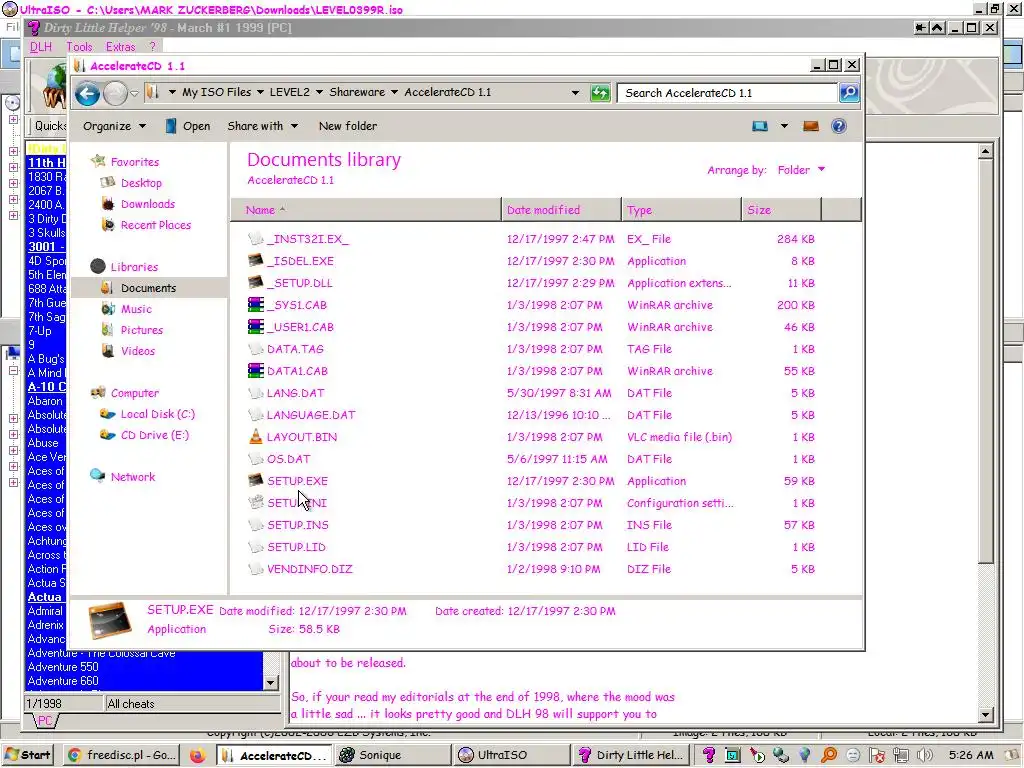This screenshot has width=1024, height=768.
Task: Click the large SETUP.EXE preview thumbnail
Action: click(110, 620)
